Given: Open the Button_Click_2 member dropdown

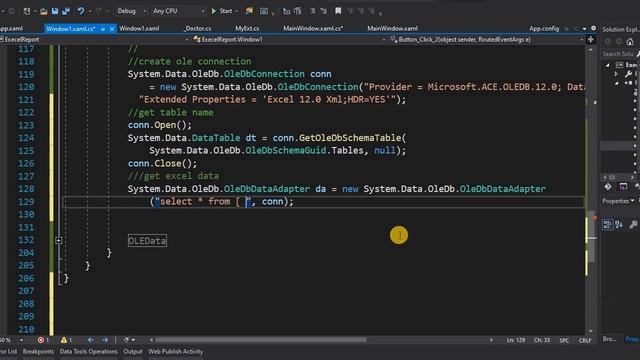Looking at the screenshot, I should [486, 40].
